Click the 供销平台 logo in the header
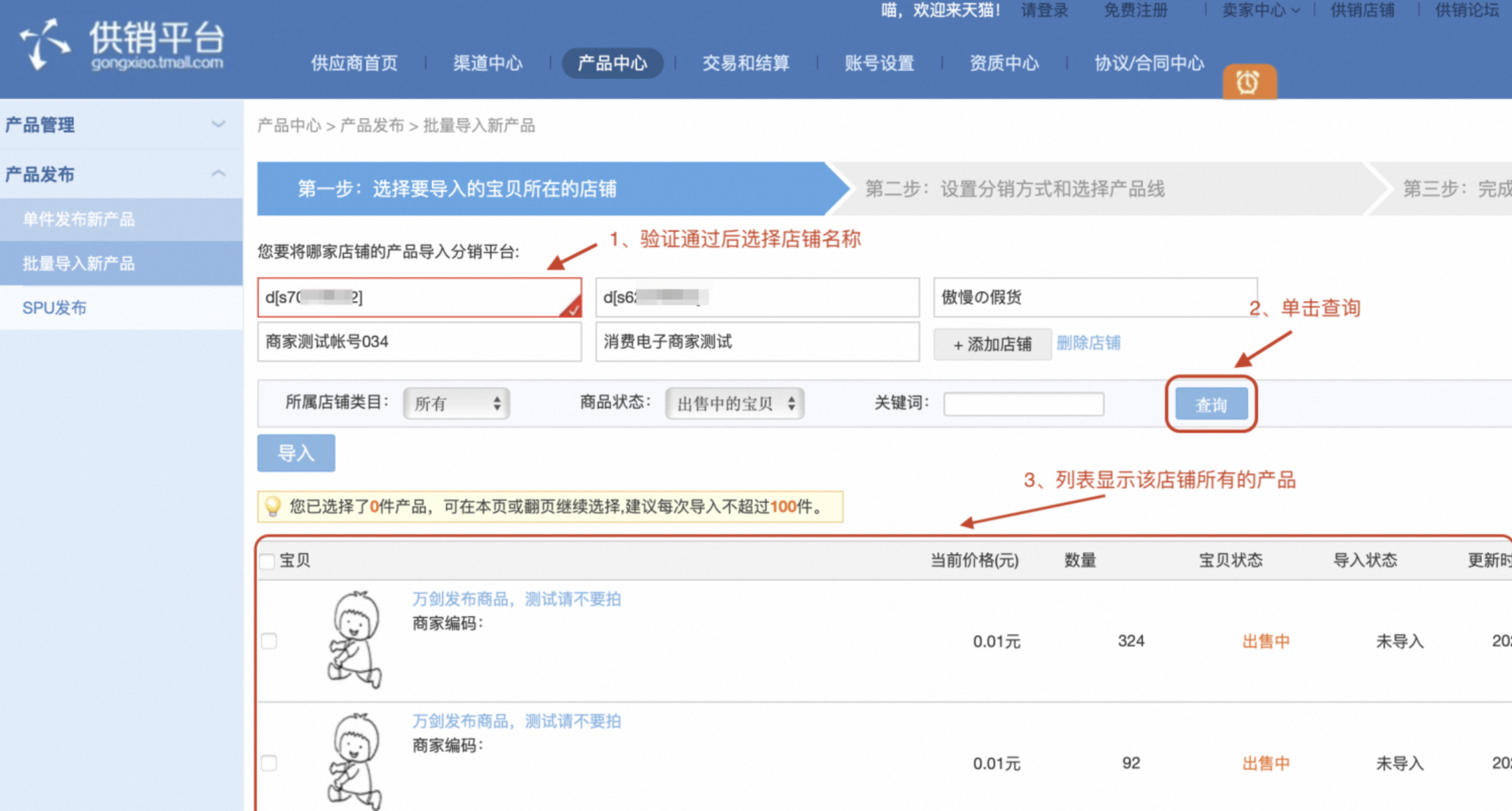The image size is (1512, 811). (122, 44)
